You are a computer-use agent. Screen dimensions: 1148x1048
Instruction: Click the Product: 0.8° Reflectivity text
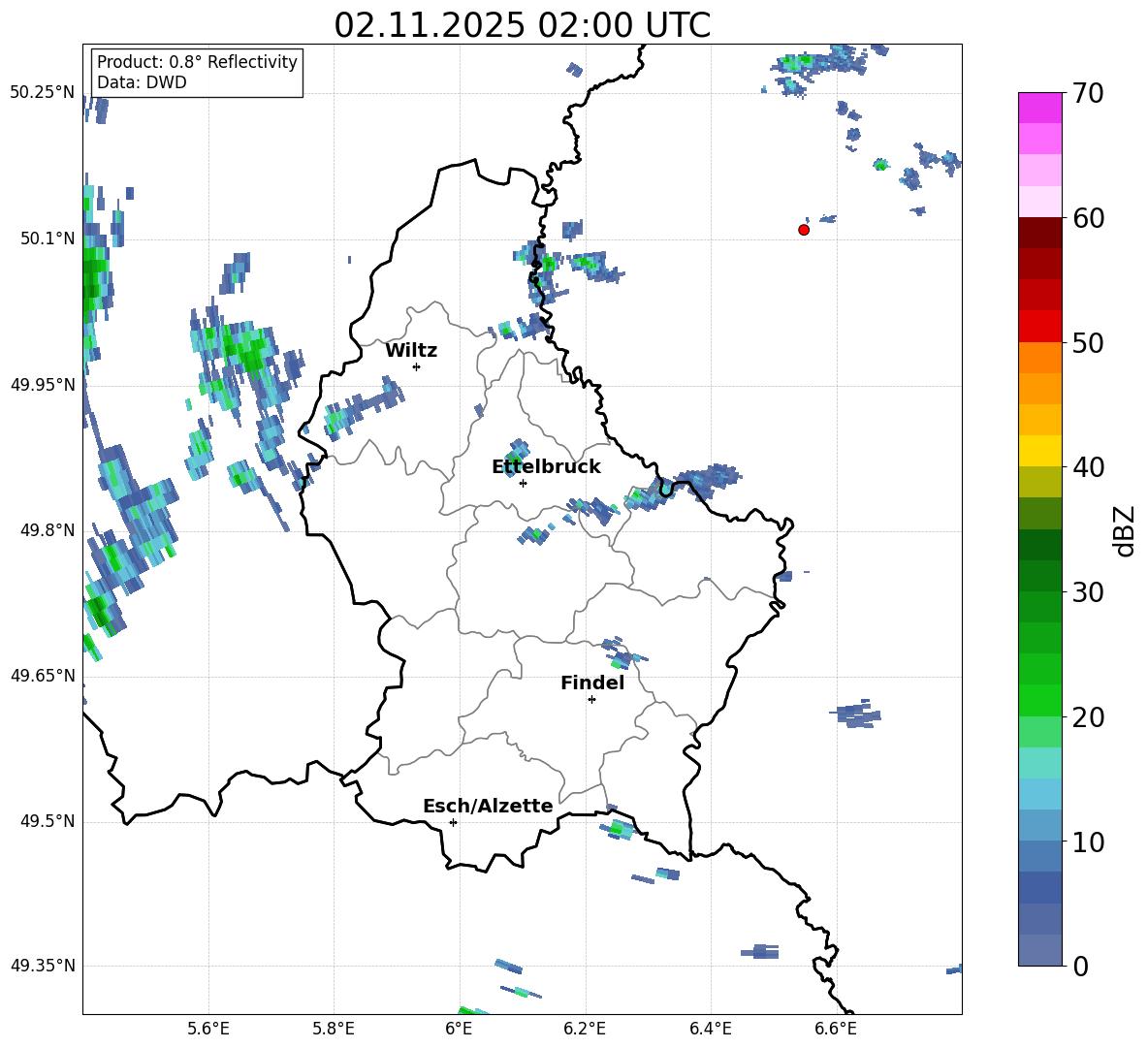point(197,62)
